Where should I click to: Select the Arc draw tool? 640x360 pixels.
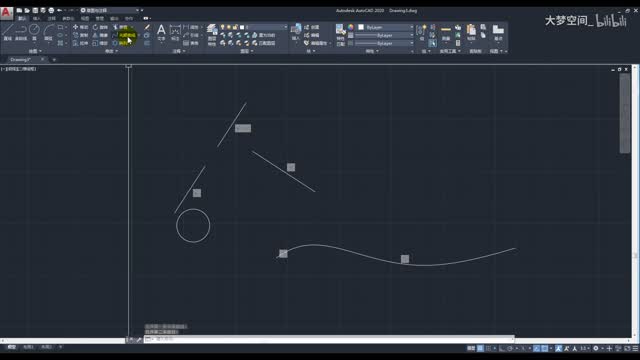pos(49,32)
